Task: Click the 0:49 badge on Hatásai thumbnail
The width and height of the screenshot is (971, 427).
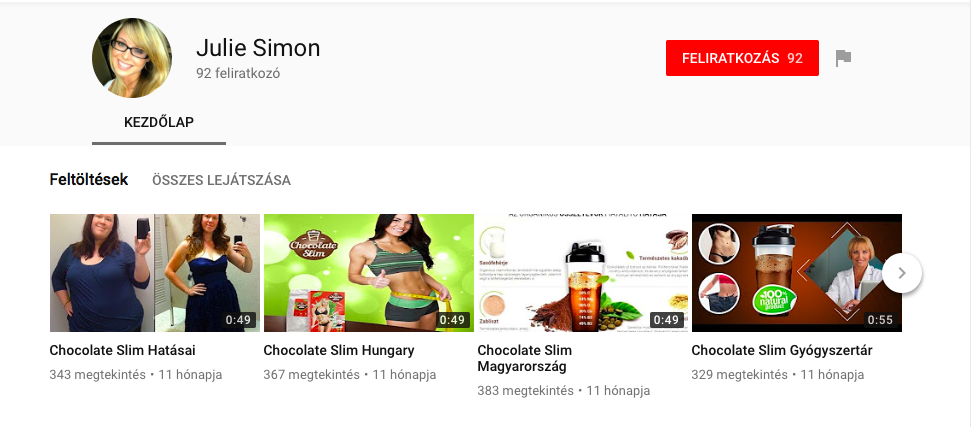Action: 238,320
